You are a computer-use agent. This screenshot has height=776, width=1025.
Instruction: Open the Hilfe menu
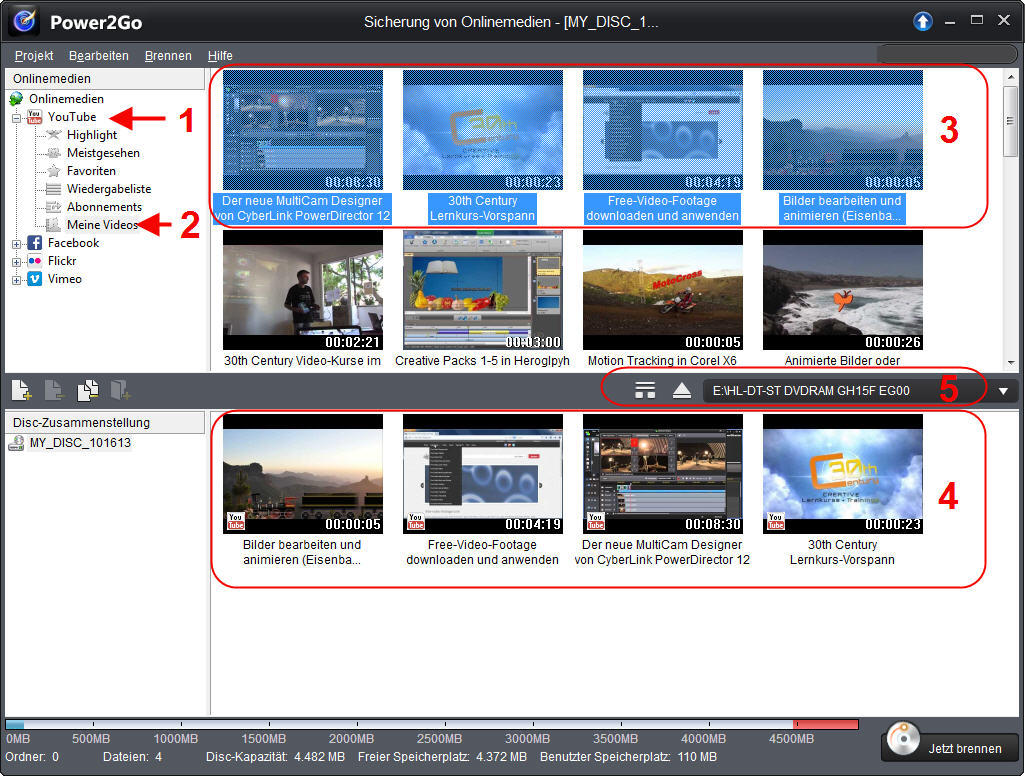click(220, 56)
